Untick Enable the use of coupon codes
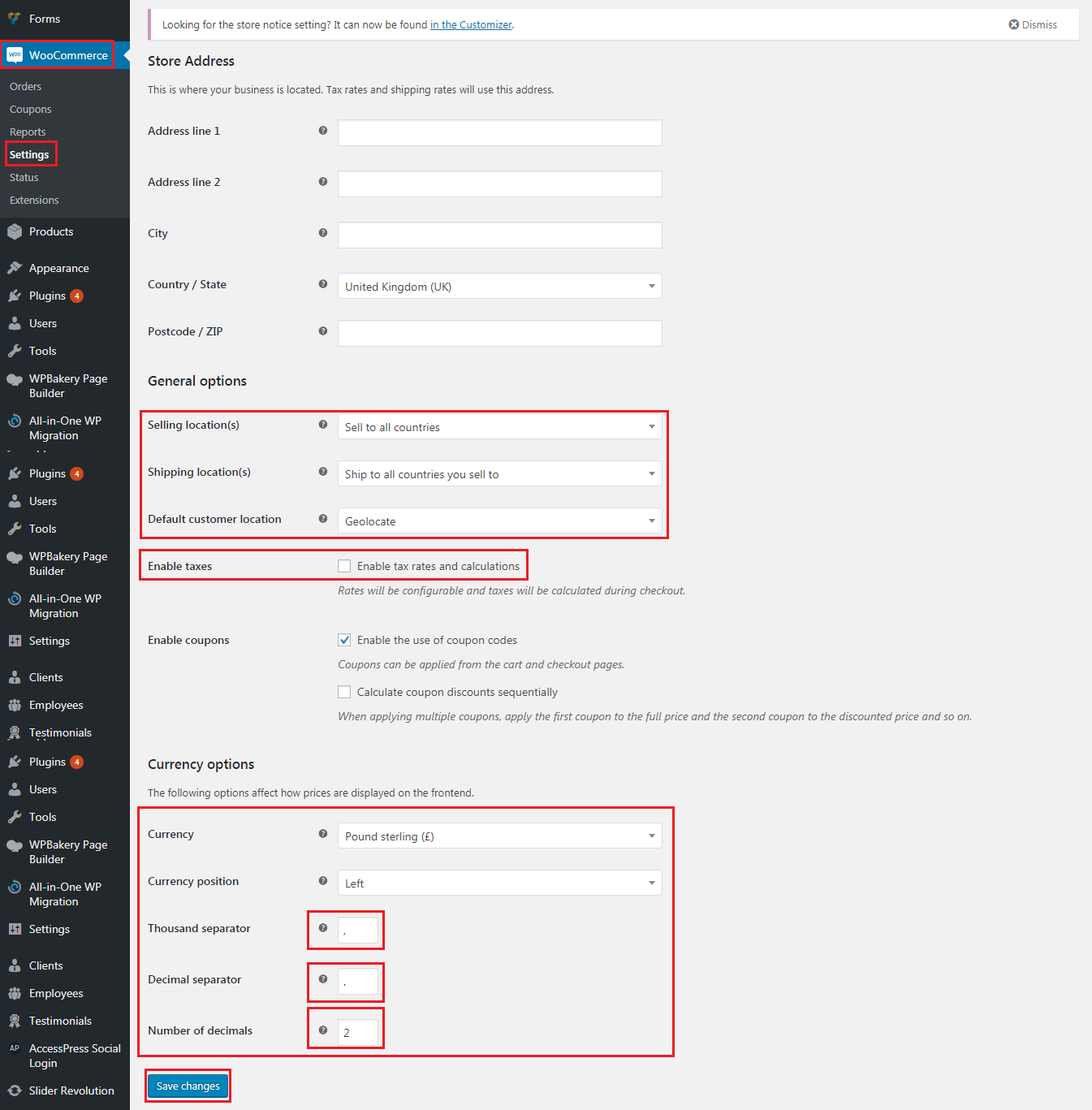Screen dimensions: 1092x1110 pos(344,640)
